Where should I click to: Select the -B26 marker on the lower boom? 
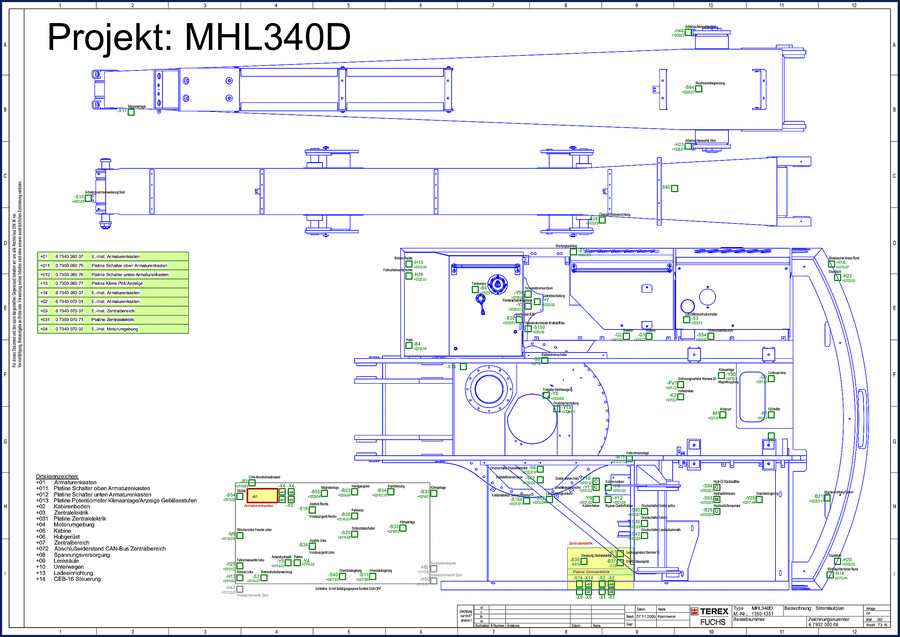tap(602, 220)
